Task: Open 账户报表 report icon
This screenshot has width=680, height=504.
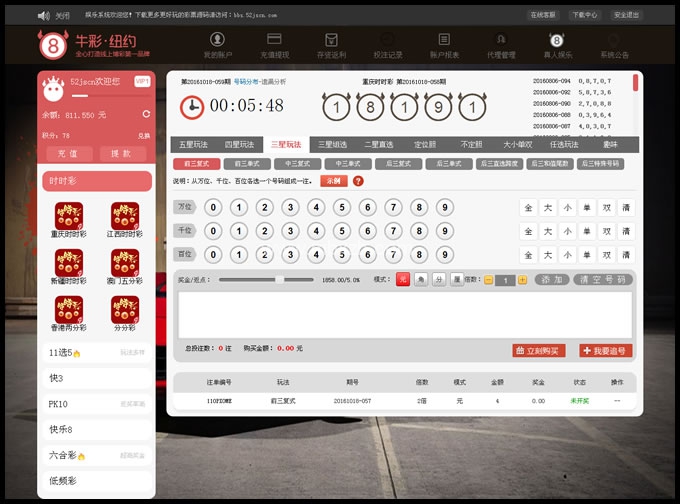Action: (444, 39)
